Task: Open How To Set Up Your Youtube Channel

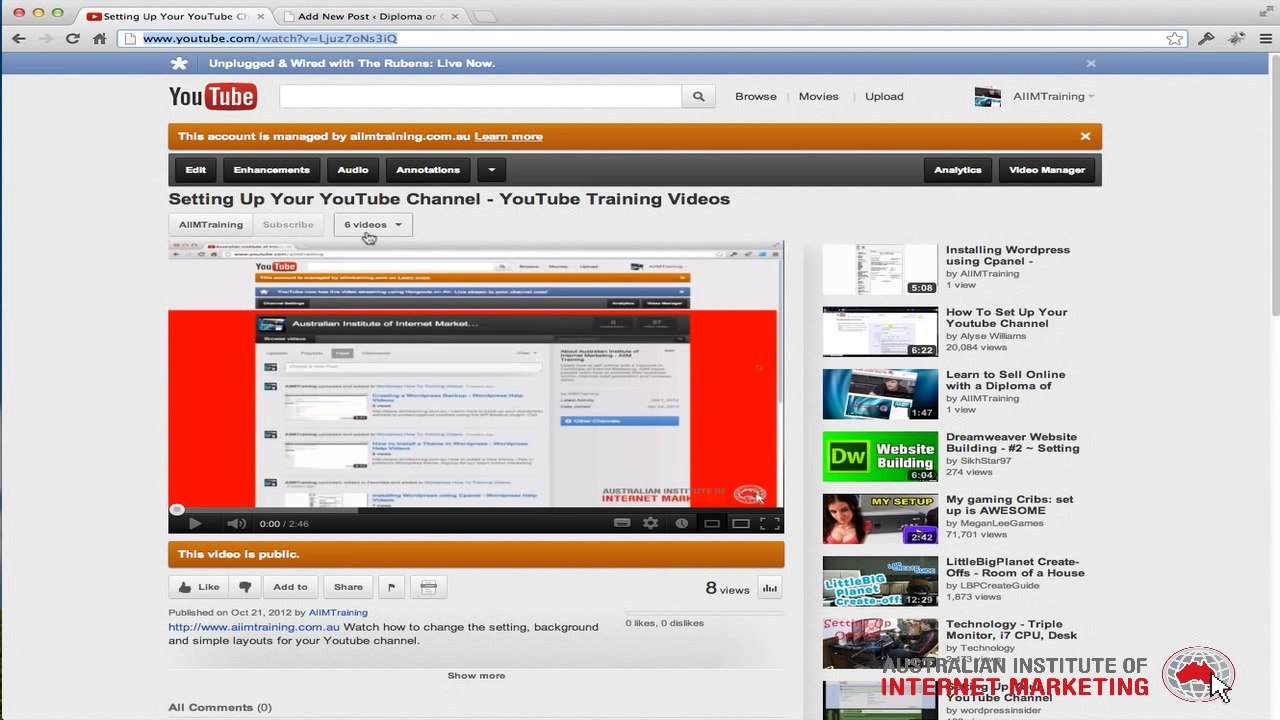Action: (1007, 318)
